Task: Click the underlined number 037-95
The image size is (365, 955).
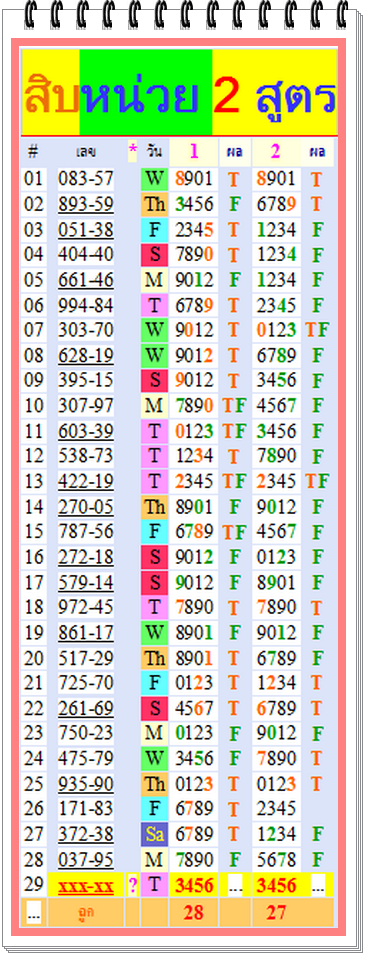Action: [86, 859]
